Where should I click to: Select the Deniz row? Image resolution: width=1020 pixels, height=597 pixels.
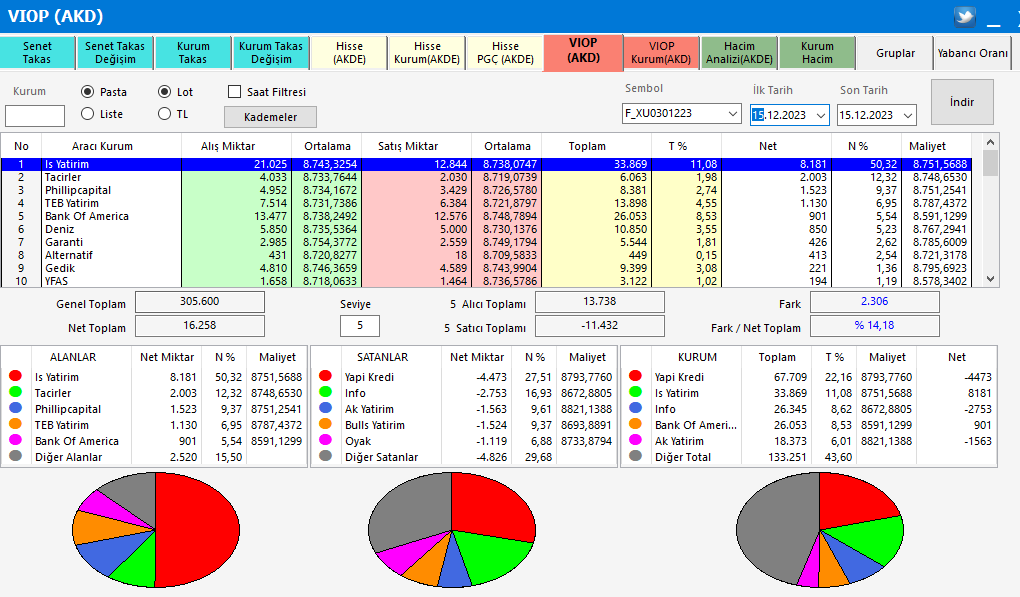(x=486, y=230)
